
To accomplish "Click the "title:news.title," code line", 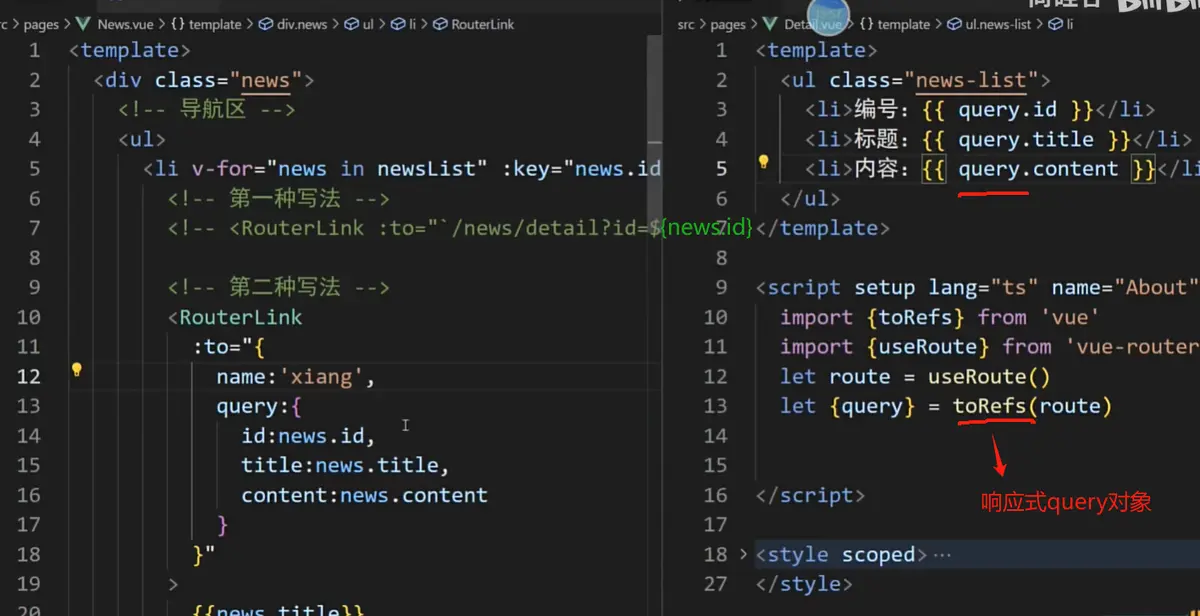I will 345,465.
